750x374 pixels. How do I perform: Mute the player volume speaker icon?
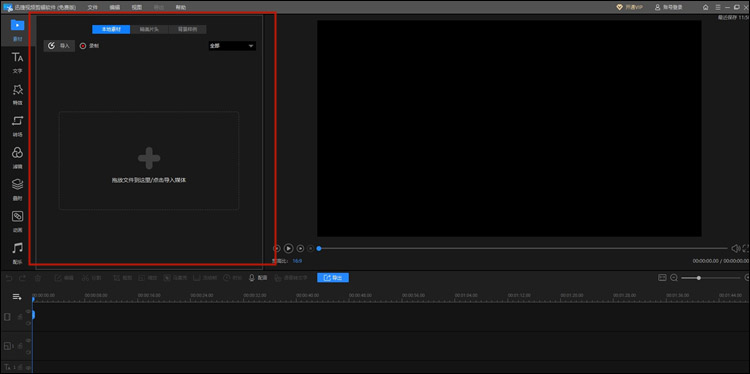736,248
